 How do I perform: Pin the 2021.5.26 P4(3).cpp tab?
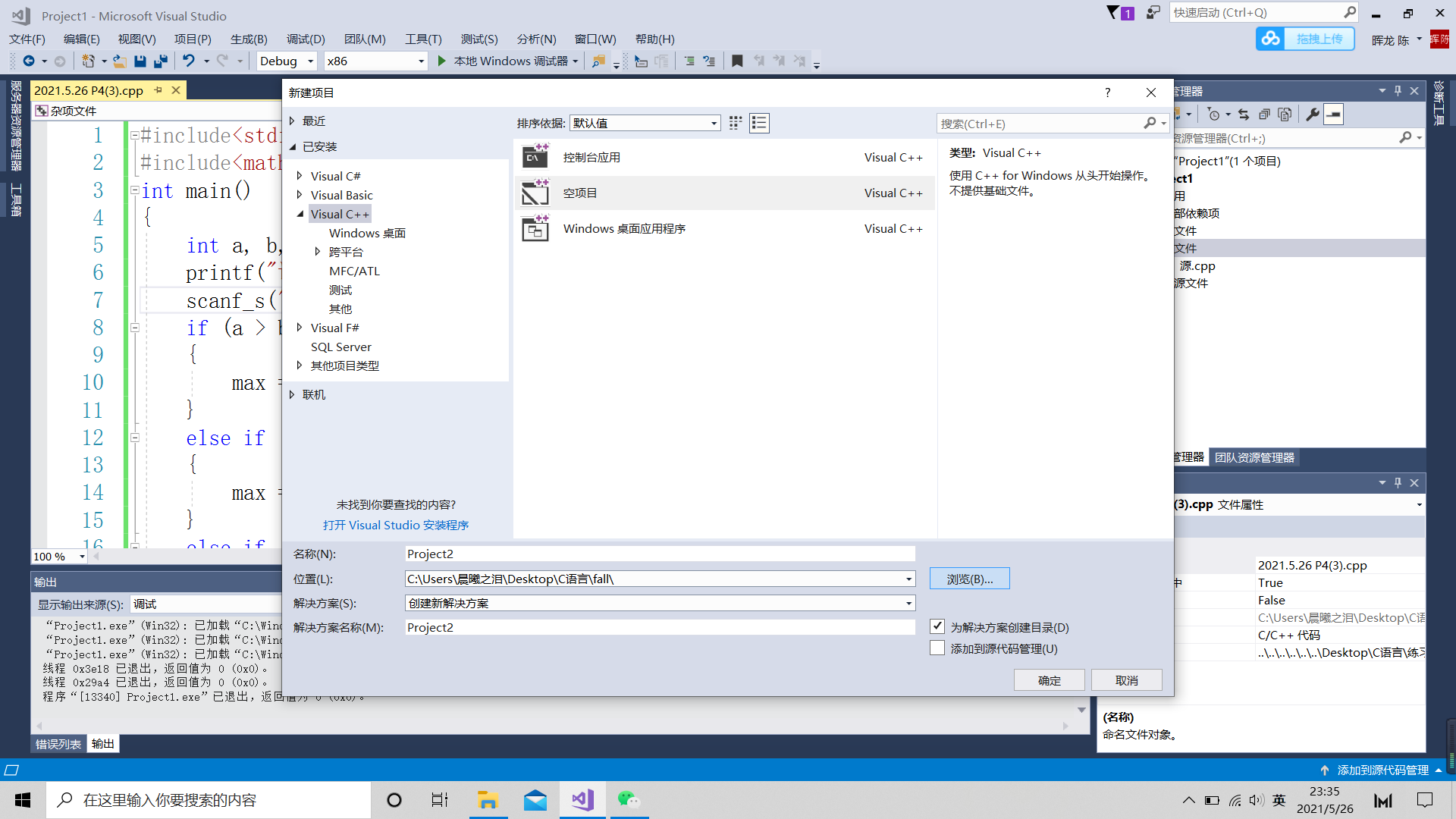(158, 90)
